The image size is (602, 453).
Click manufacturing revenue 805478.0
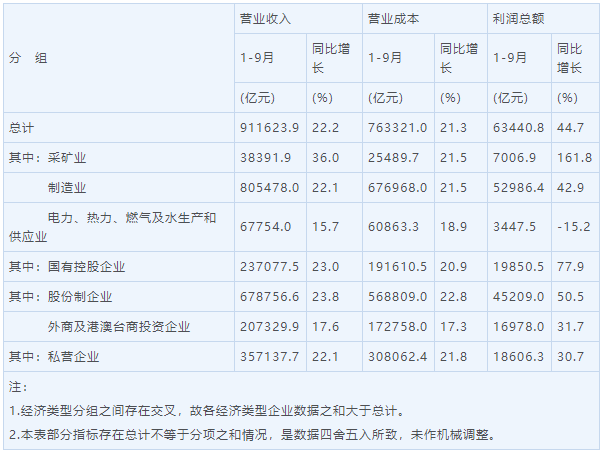[270, 187]
